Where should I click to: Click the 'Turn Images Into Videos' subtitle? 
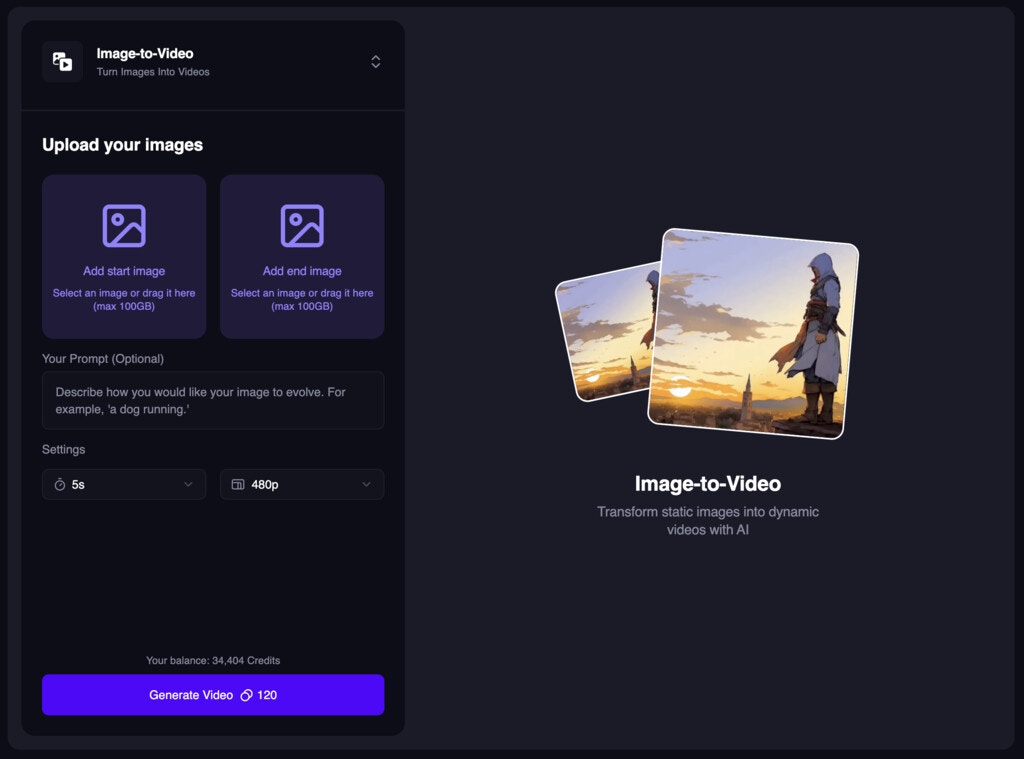click(x=151, y=71)
